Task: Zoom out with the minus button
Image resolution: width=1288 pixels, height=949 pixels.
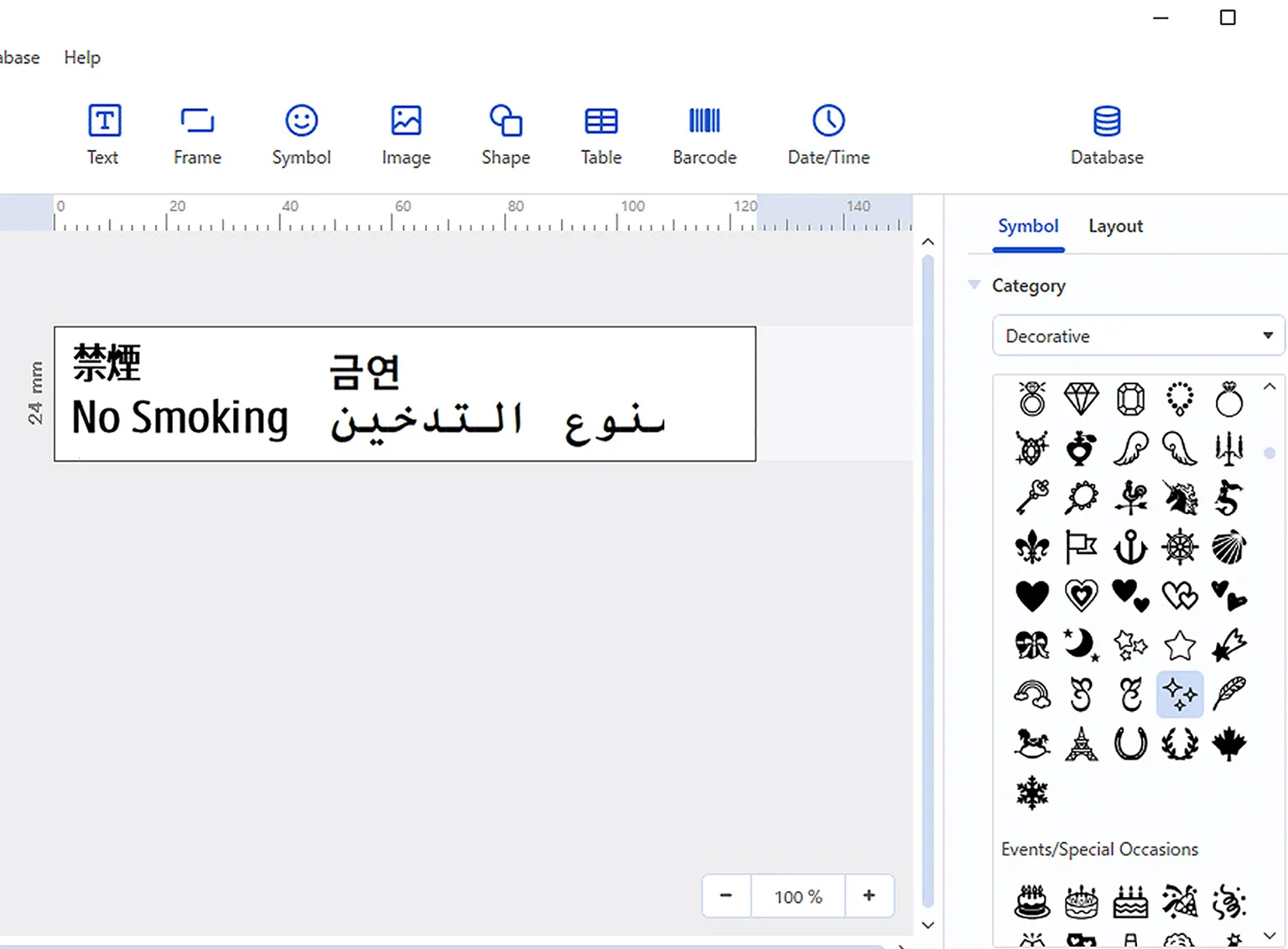Action: click(726, 895)
